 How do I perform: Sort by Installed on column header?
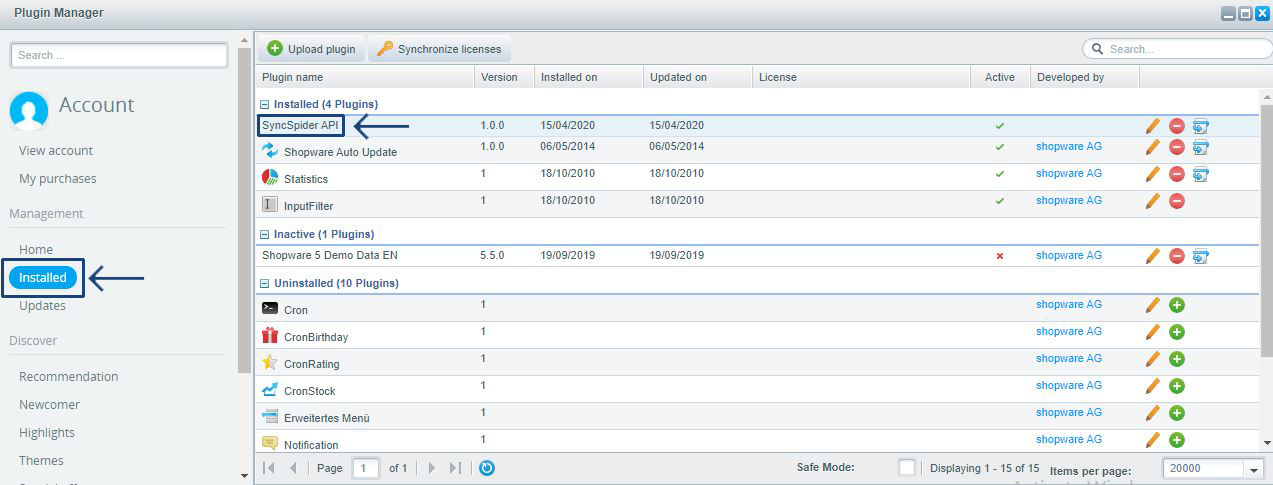[x=588, y=77]
